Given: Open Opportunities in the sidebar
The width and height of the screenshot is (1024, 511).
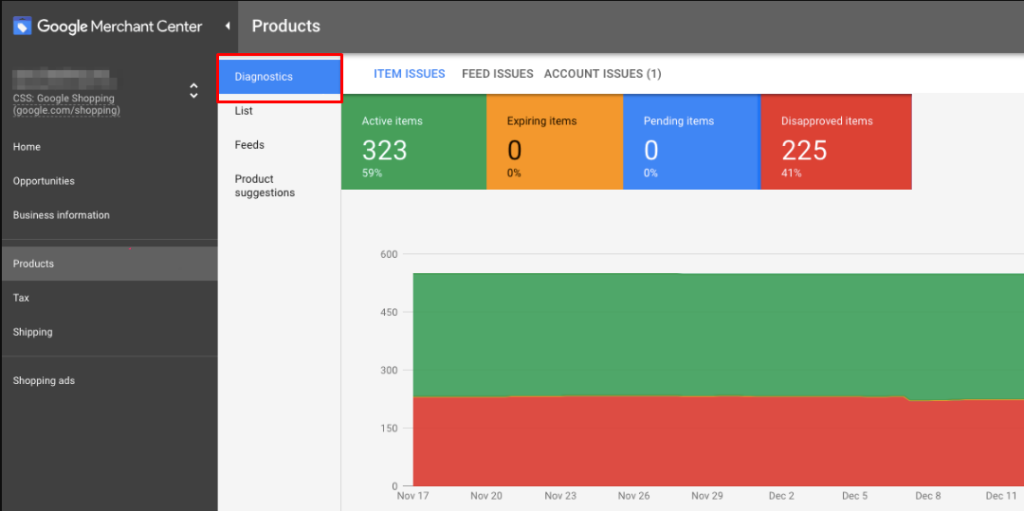Looking at the screenshot, I should (x=44, y=181).
